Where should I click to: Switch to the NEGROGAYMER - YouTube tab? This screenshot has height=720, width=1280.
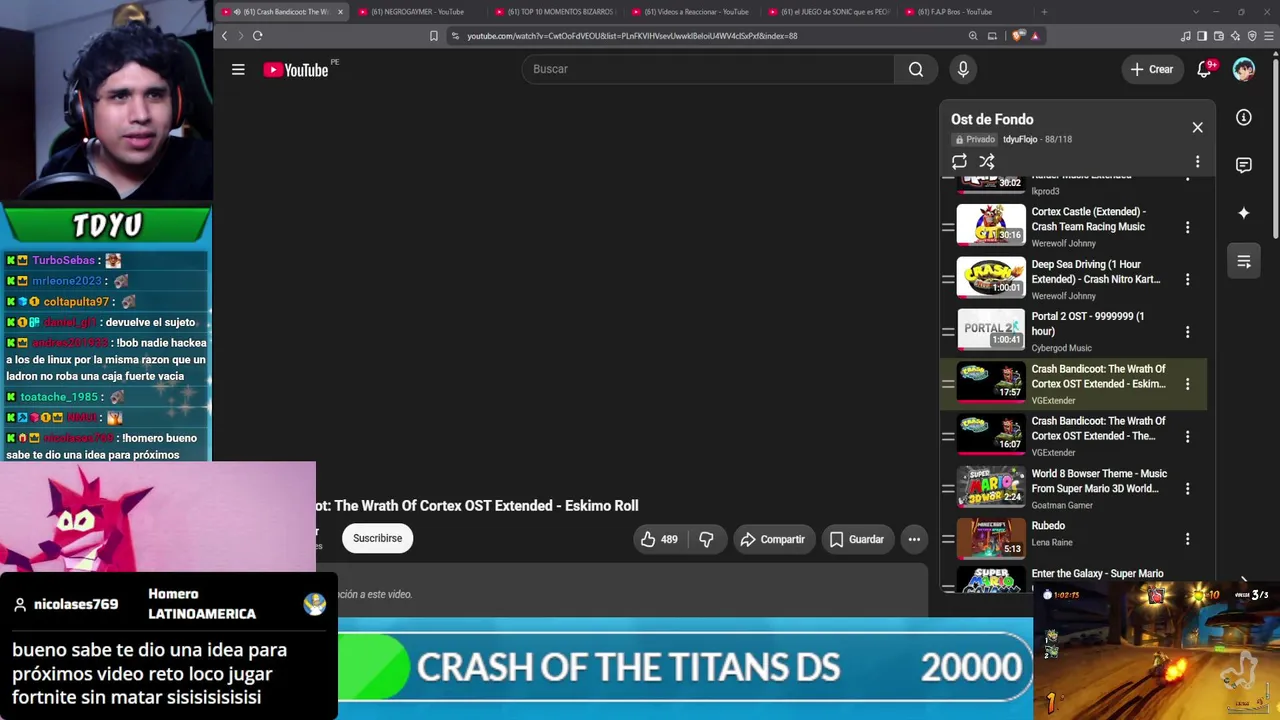[x=412, y=12]
